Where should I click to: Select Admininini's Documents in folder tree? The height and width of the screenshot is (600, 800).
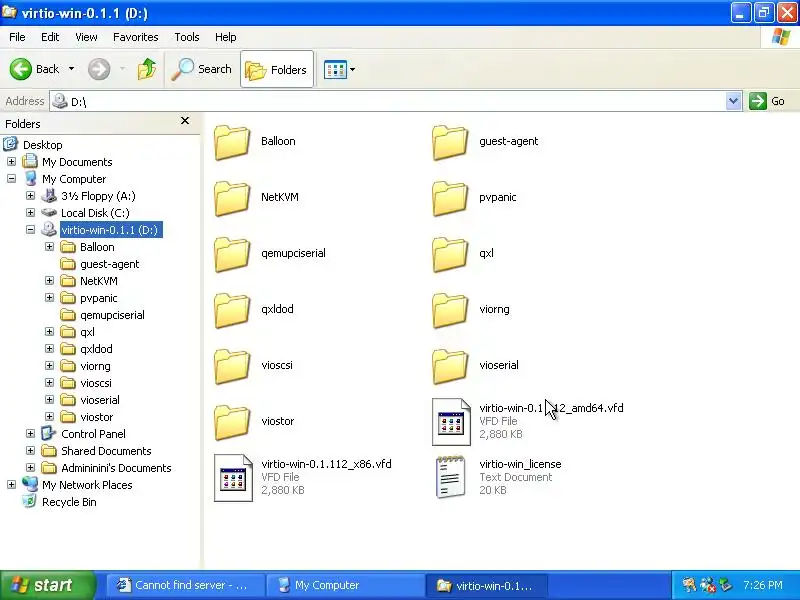(116, 468)
